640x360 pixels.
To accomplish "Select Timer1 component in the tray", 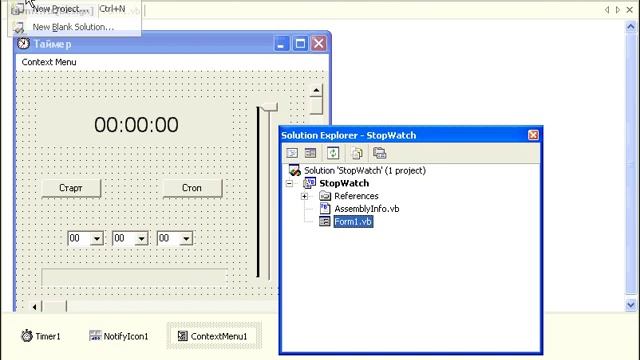I will pos(40,336).
